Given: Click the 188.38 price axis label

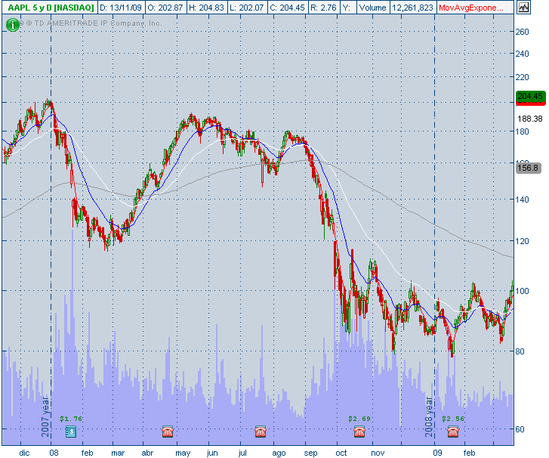Looking at the screenshot, I should click(x=530, y=119).
